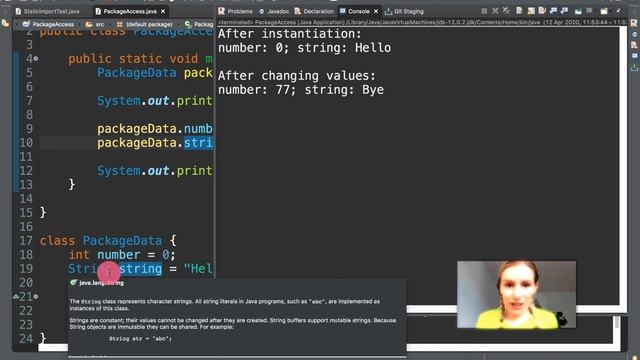The image size is (640, 360).
Task: Click console line 'number: 77; string: Bye'
Action: [x=301, y=90]
